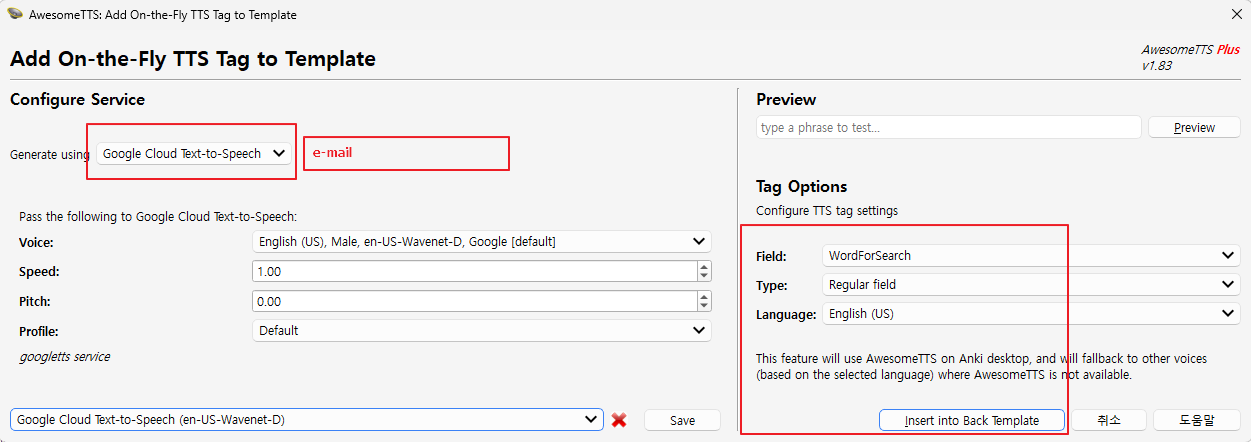Increase the Speed value with the up arrow
The height and width of the screenshot is (442, 1251).
(x=704, y=266)
